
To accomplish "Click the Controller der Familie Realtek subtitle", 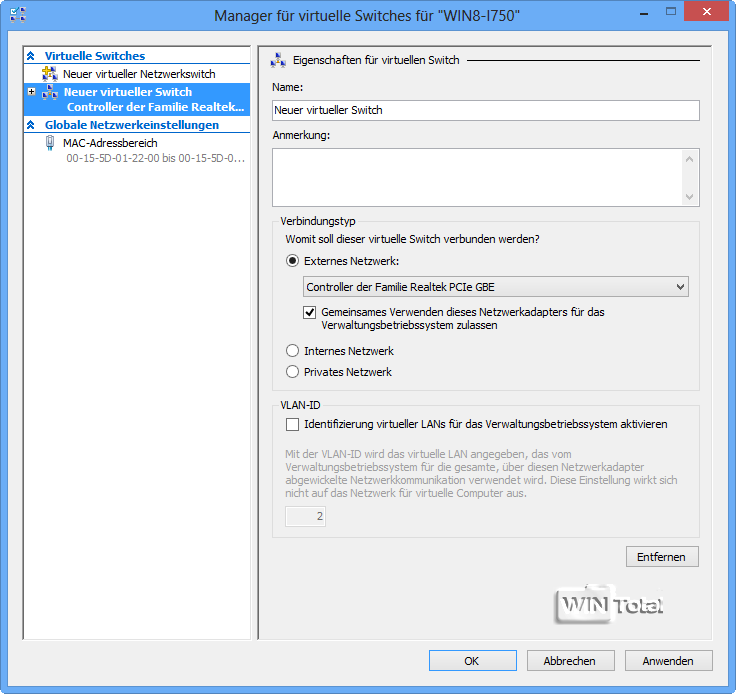I will pos(155,107).
